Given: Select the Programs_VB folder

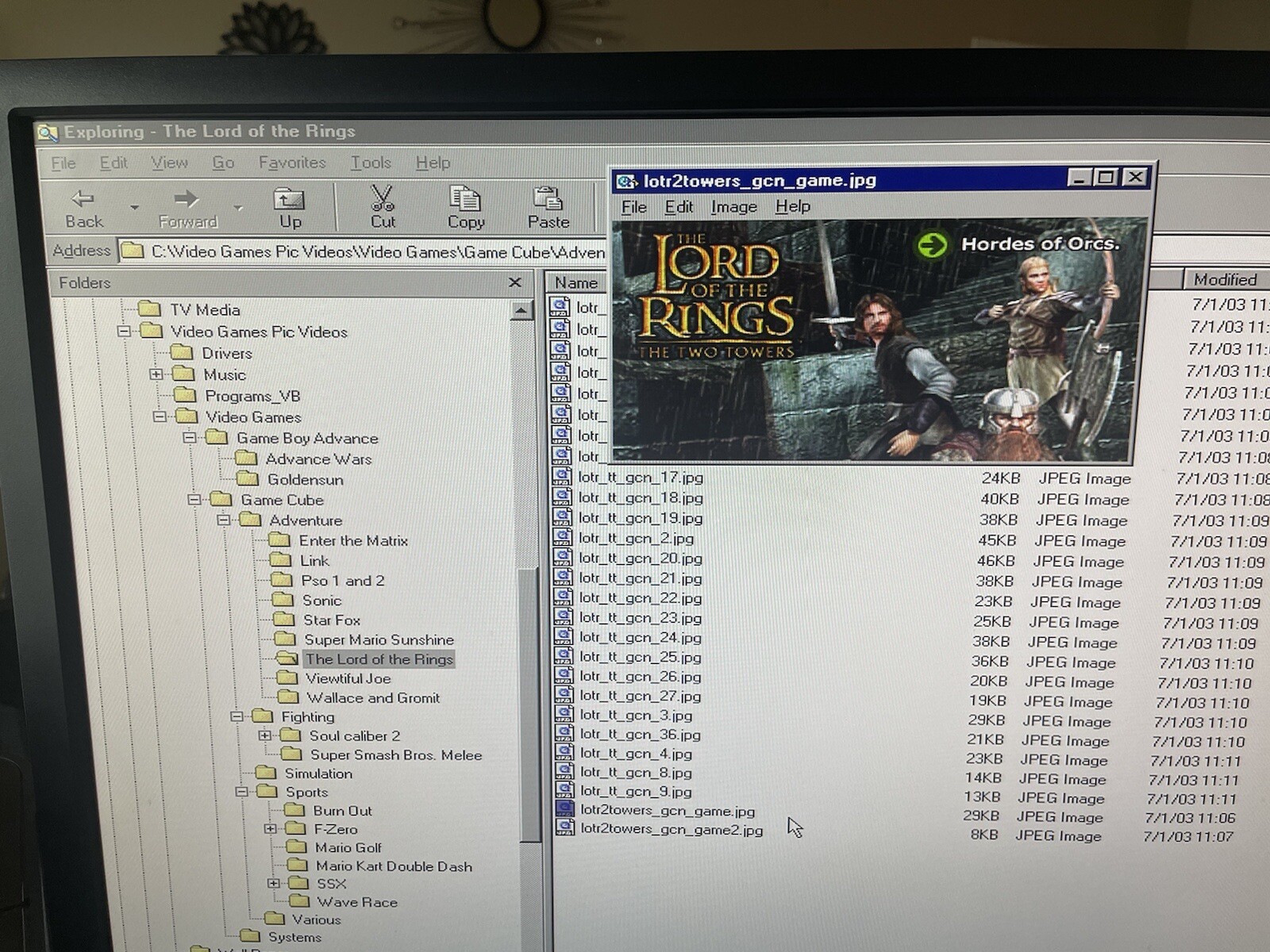Looking at the screenshot, I should (252, 396).
